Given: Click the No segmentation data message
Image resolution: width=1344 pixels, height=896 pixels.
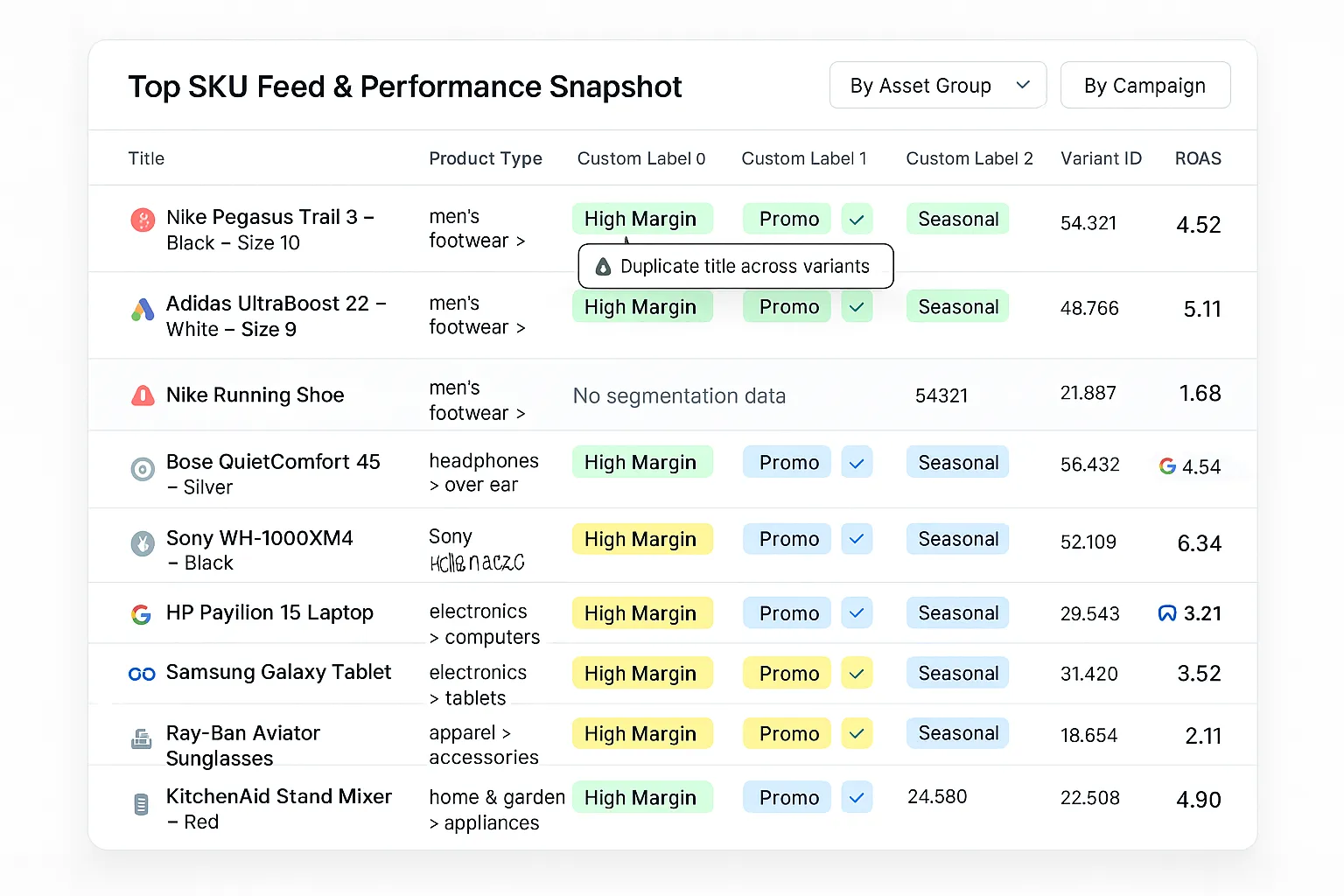Looking at the screenshot, I should [679, 396].
